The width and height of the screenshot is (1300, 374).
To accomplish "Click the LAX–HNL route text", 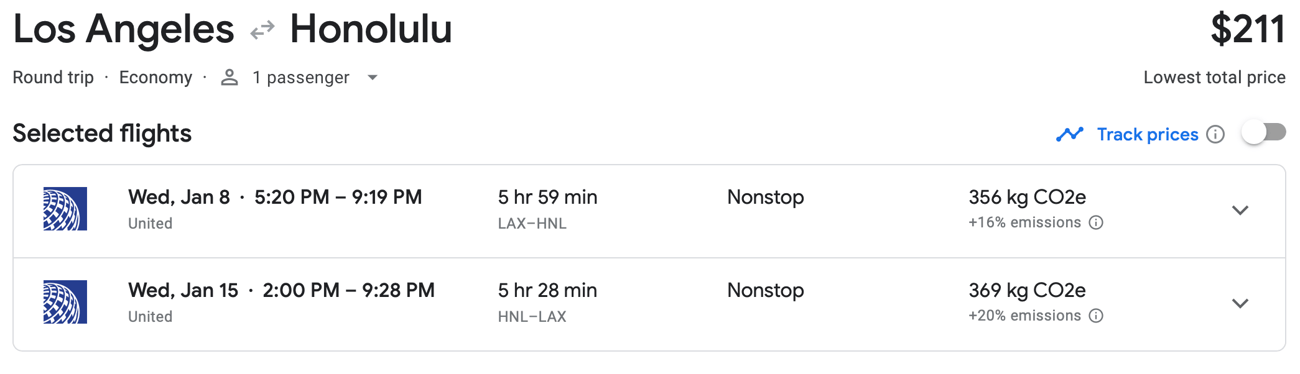I will click(x=532, y=224).
